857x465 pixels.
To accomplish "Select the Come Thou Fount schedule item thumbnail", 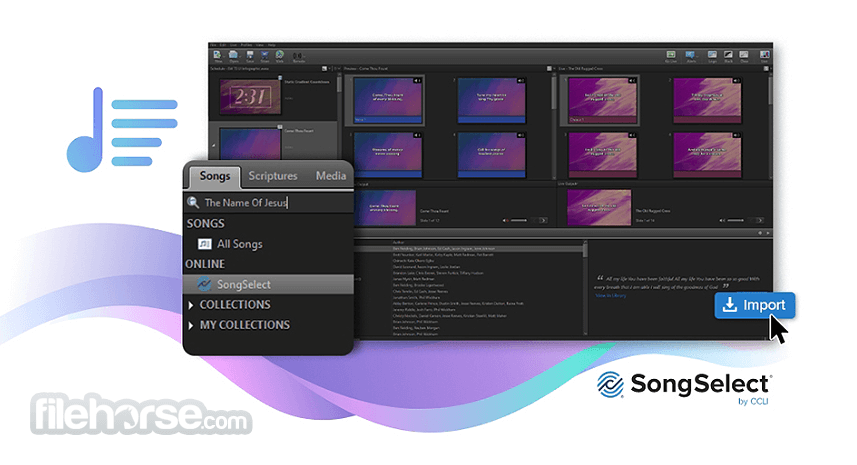I will 250,144.
